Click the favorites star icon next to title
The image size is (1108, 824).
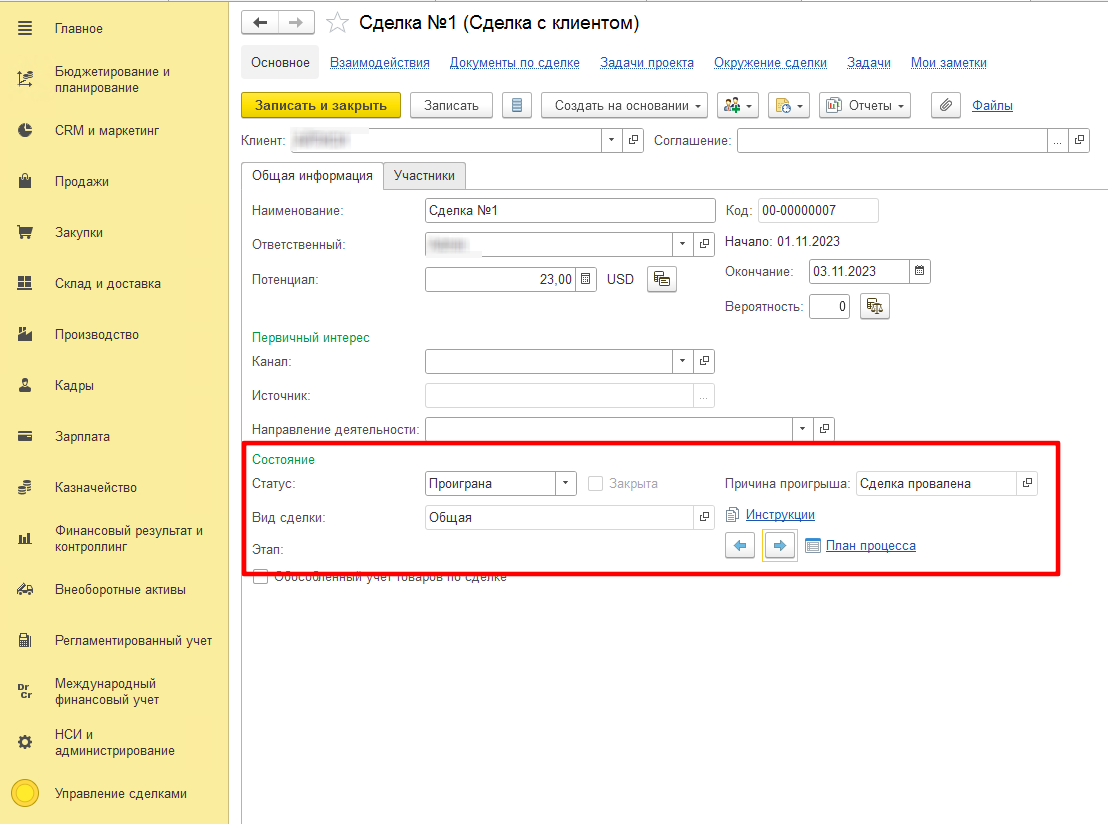click(x=338, y=22)
